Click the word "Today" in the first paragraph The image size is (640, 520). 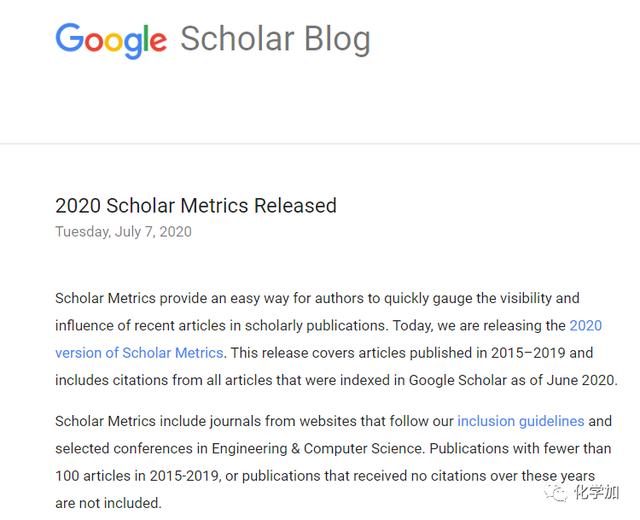(413, 325)
